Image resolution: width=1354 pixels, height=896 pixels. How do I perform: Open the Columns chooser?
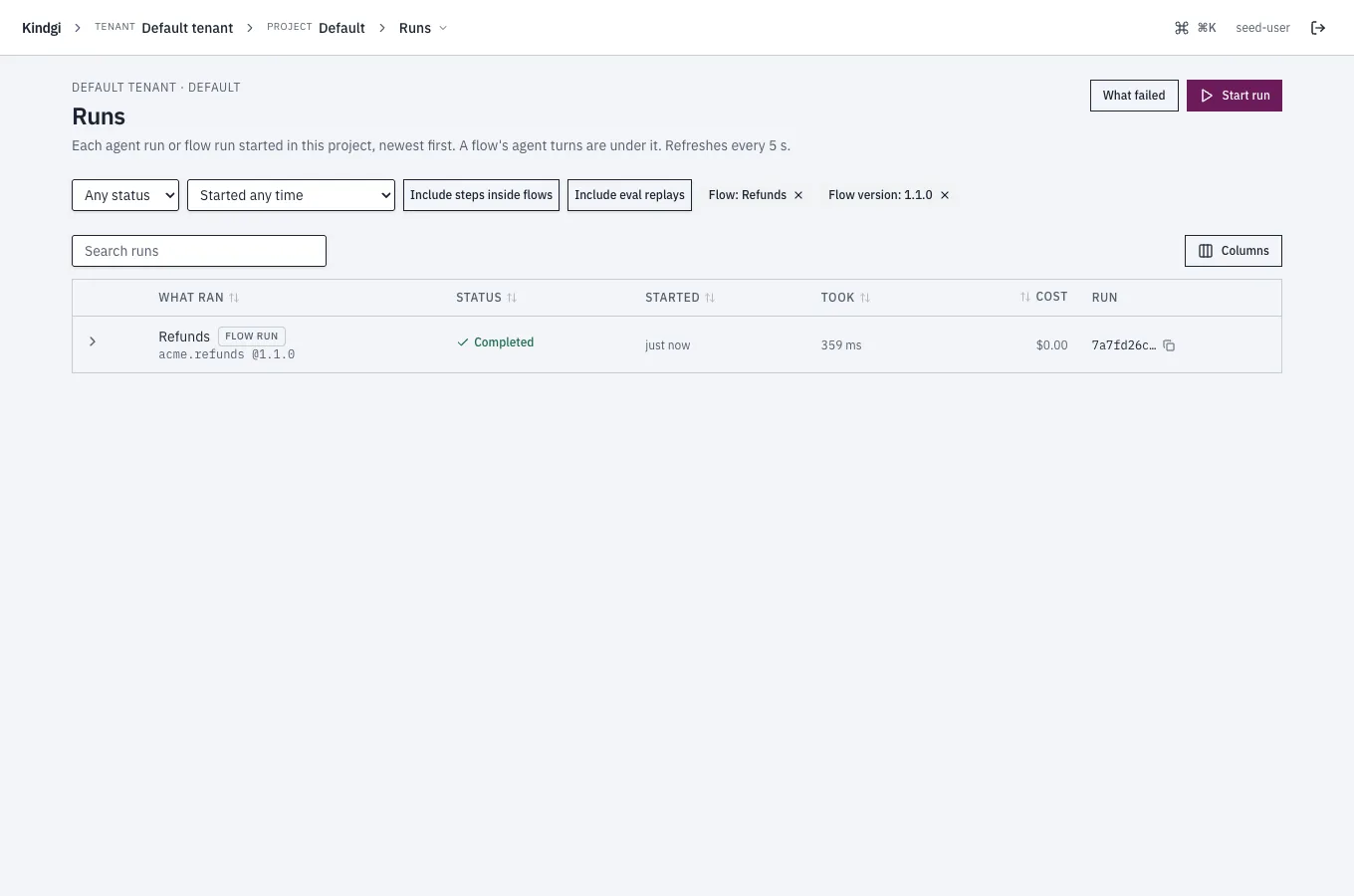click(x=1233, y=251)
